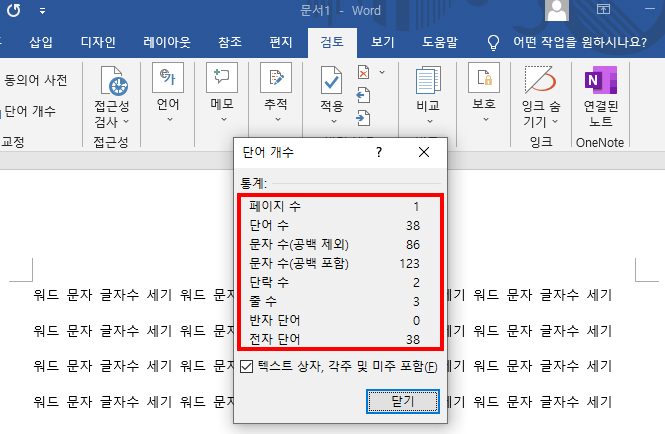The height and width of the screenshot is (434, 665).
Task: Click the 페이지 수 statistics row
Action: 335,206
